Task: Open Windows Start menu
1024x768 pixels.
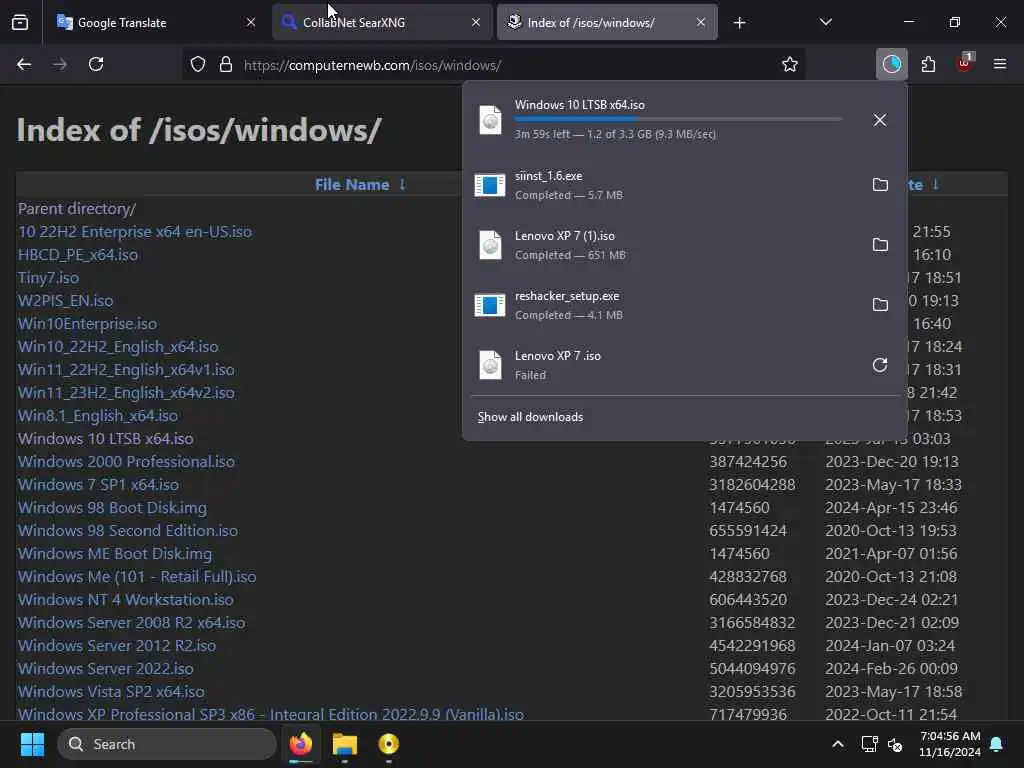Action: tap(32, 744)
